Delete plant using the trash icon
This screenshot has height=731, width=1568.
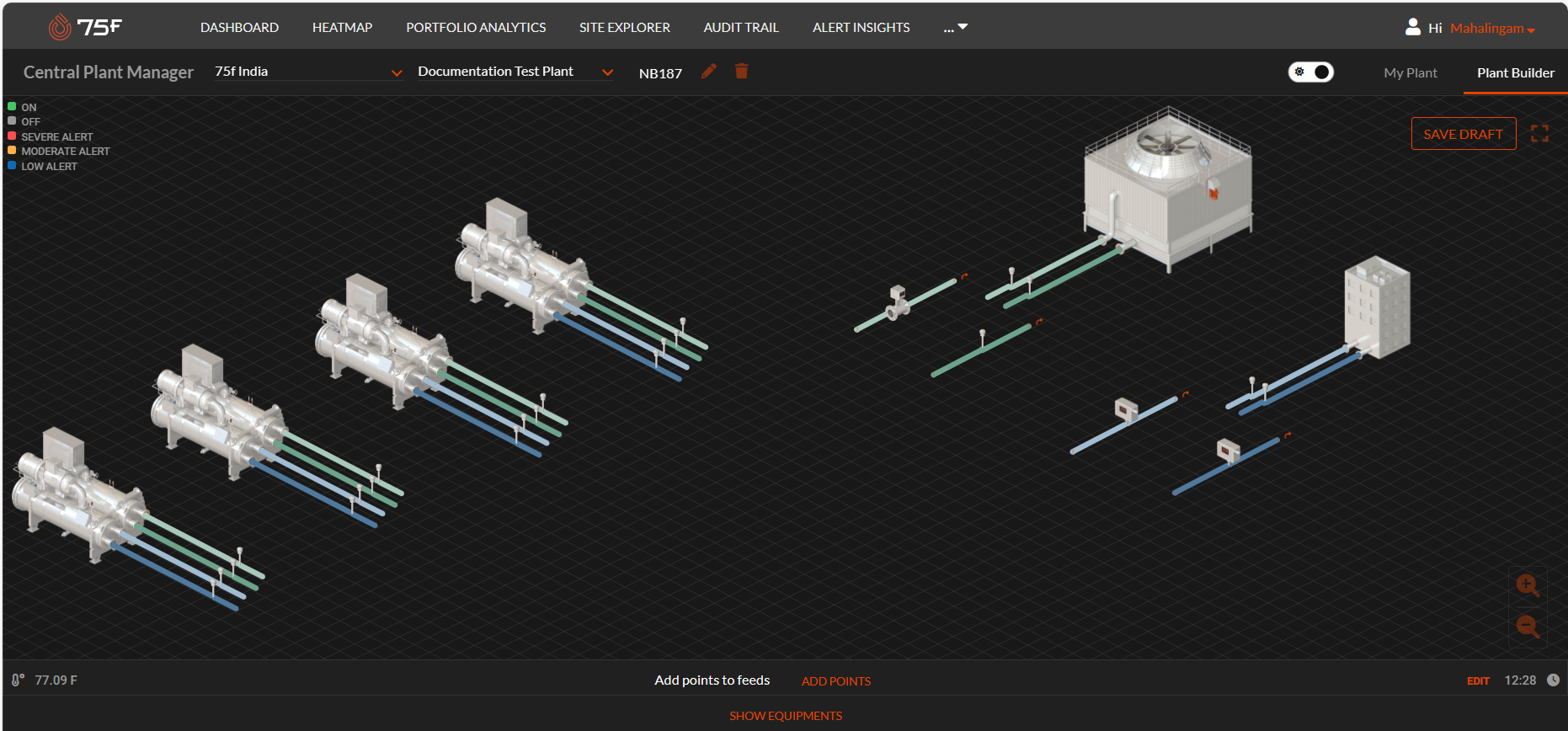[x=741, y=72]
